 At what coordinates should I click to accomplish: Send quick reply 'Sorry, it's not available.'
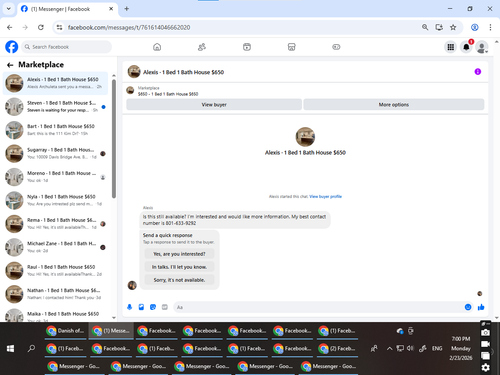179,280
